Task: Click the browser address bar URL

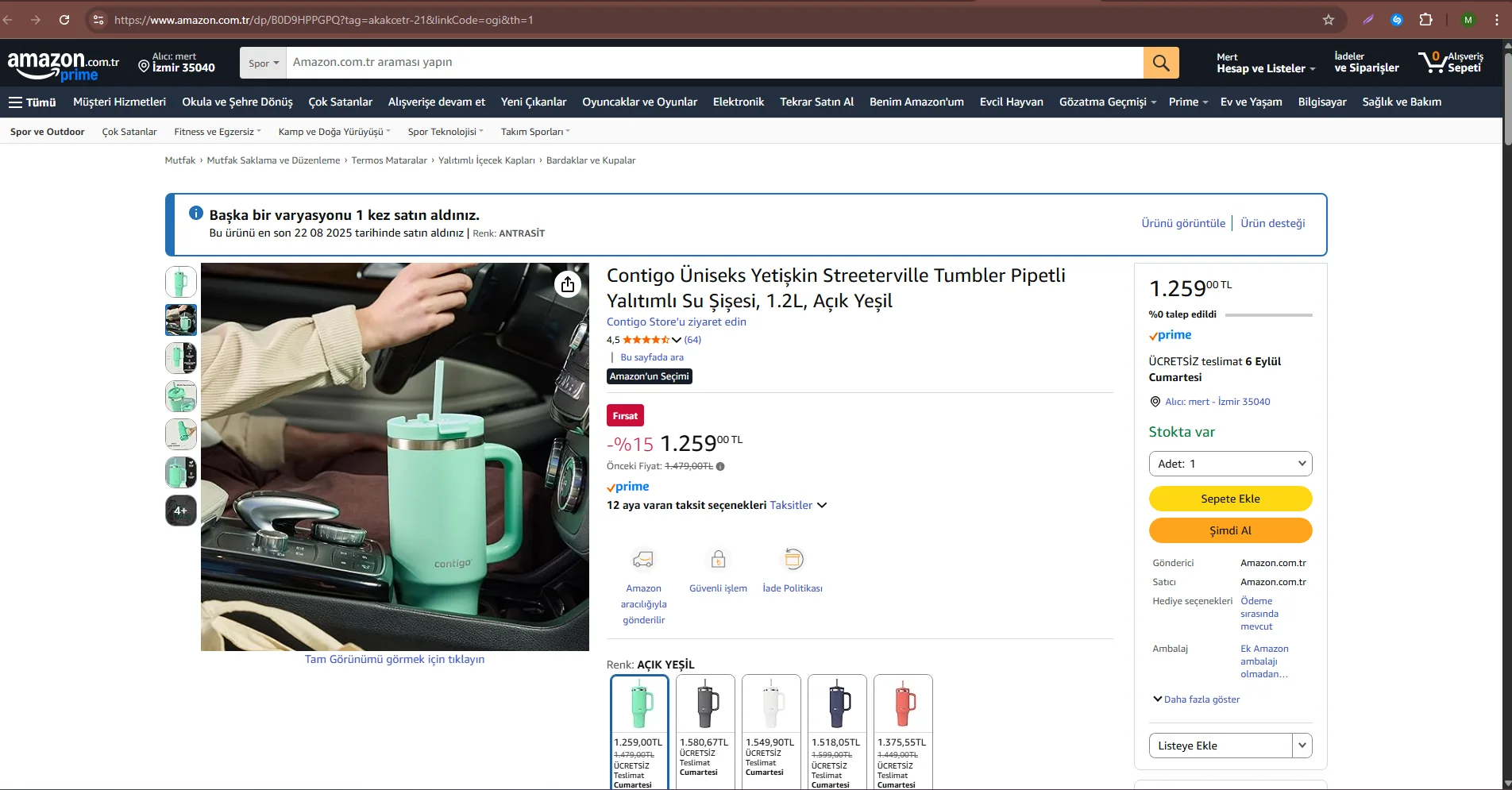Action: 324,20
